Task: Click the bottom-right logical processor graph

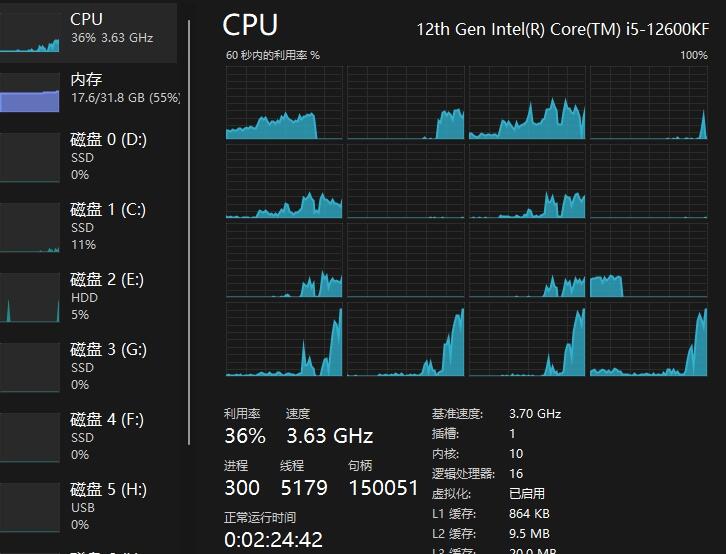Action: tap(648, 340)
